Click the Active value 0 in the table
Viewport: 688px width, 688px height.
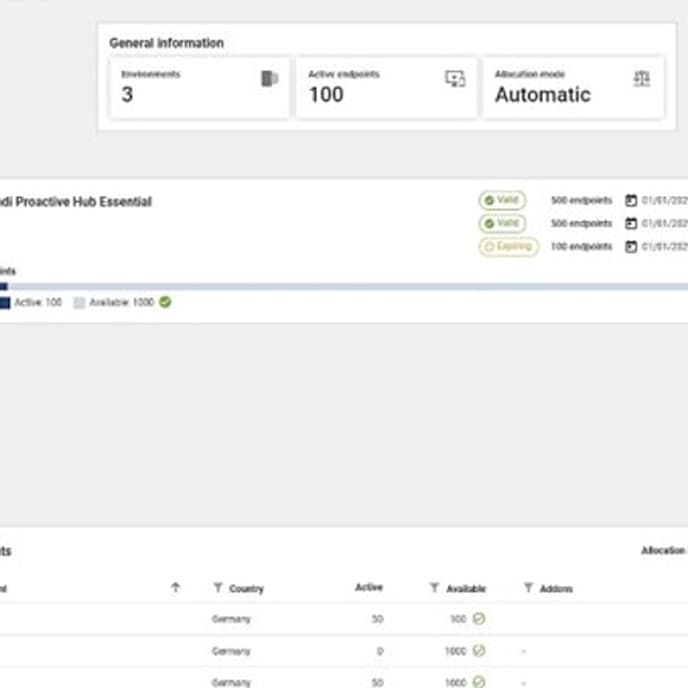(x=380, y=651)
